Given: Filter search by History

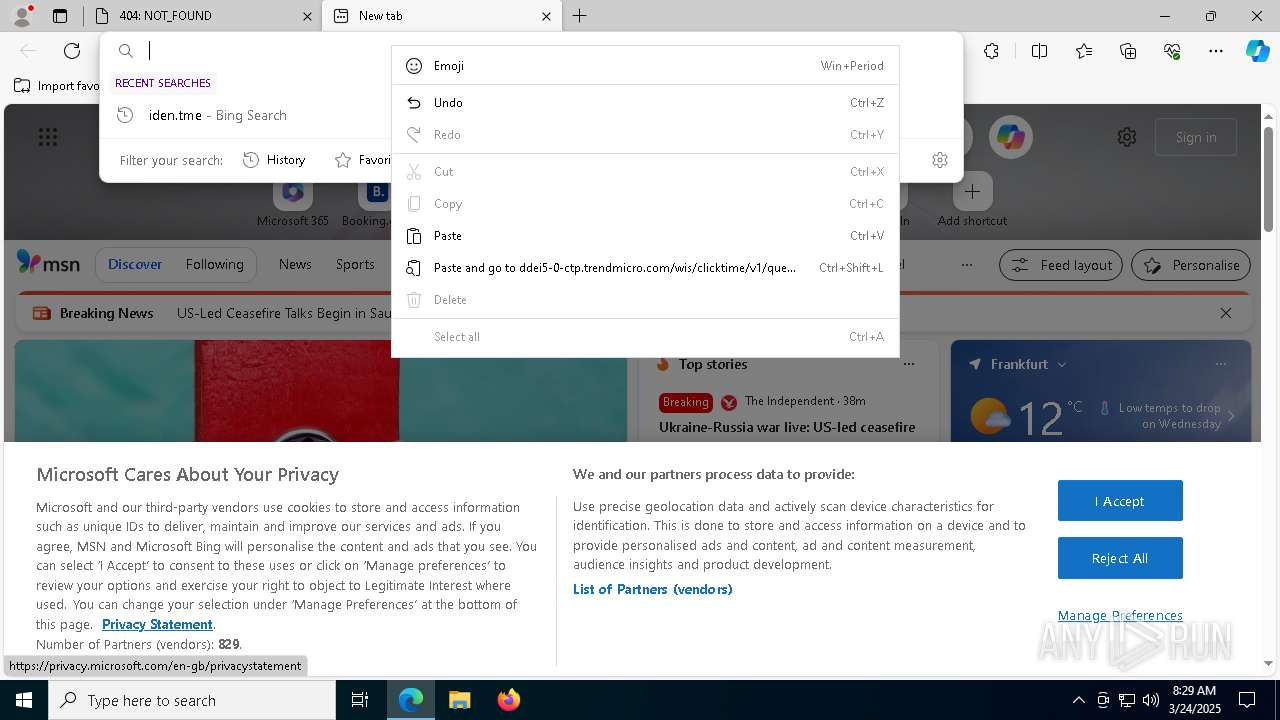Looking at the screenshot, I should (x=274, y=160).
